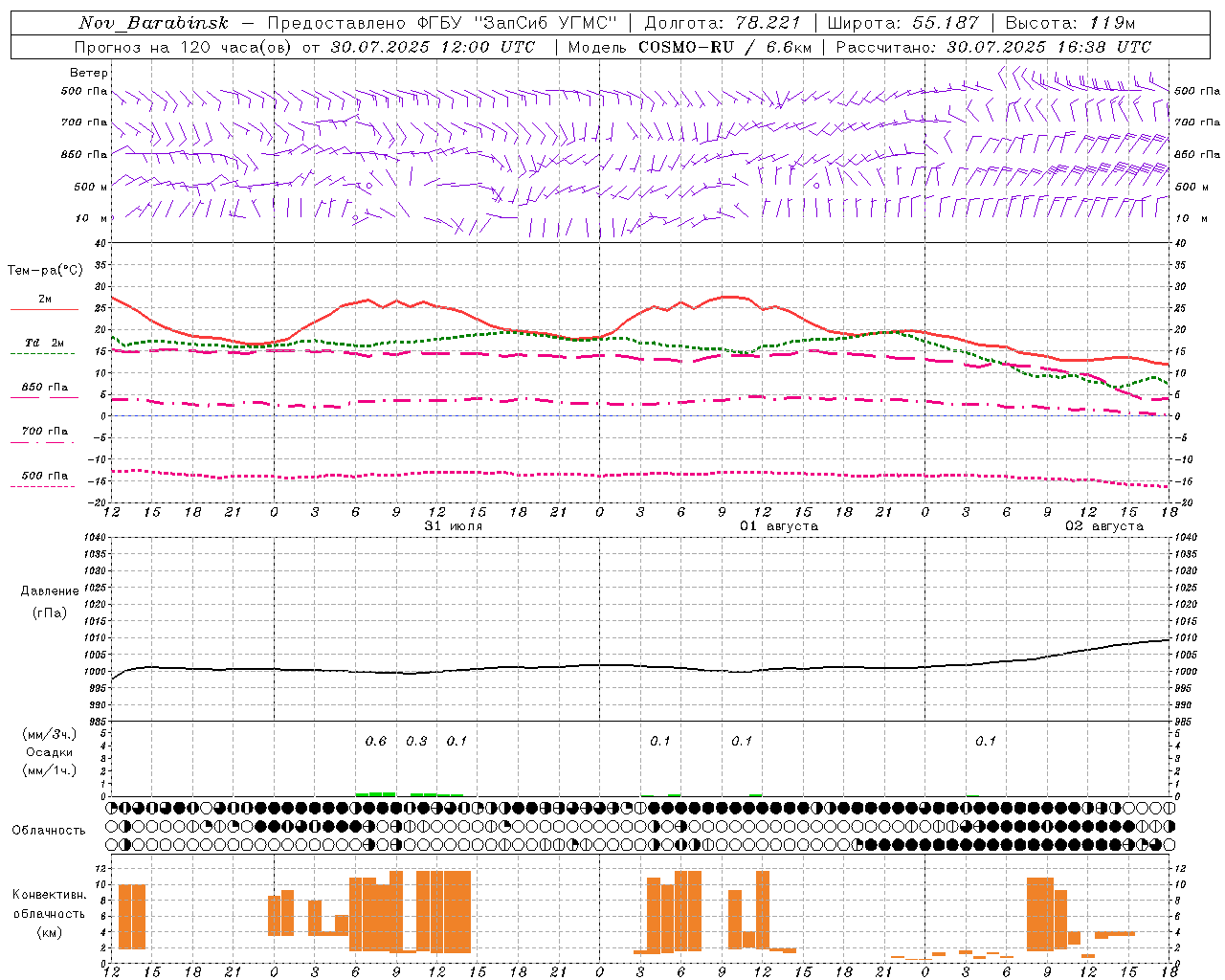Viewport: 1225px width, 980px height.
Task: Click the longitude value Долгота: 78.221
Action: pyautogui.click(x=722, y=23)
